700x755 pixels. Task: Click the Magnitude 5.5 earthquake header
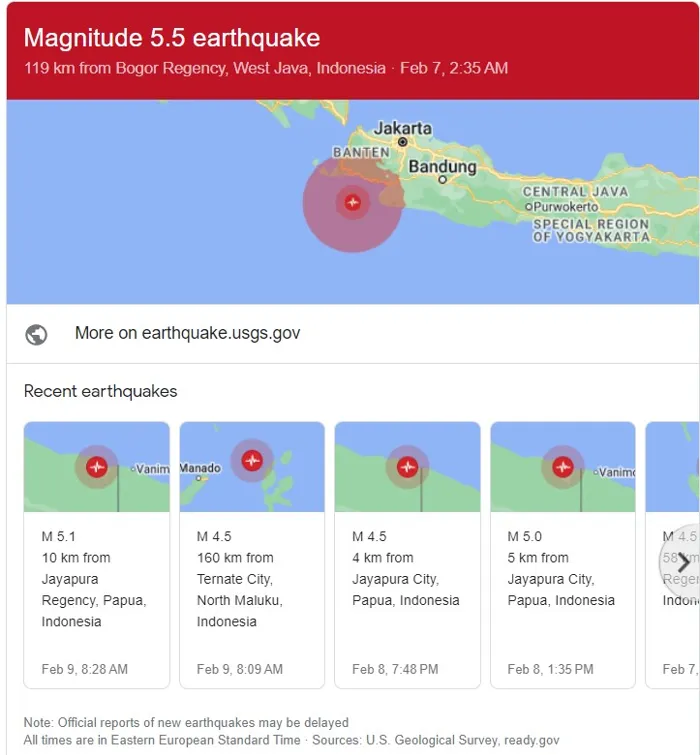[172, 38]
